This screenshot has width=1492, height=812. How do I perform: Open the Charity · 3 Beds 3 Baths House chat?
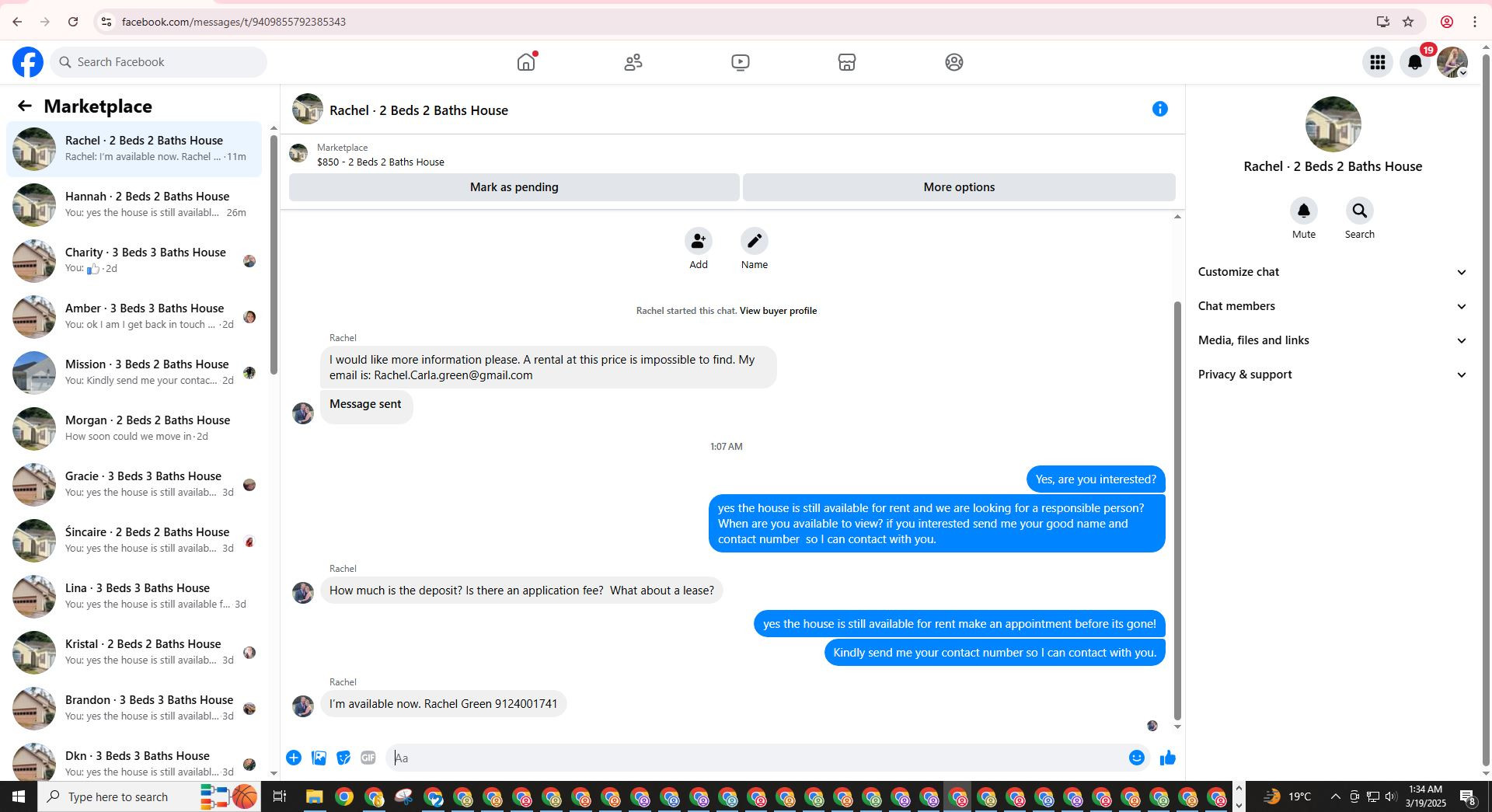[134, 261]
